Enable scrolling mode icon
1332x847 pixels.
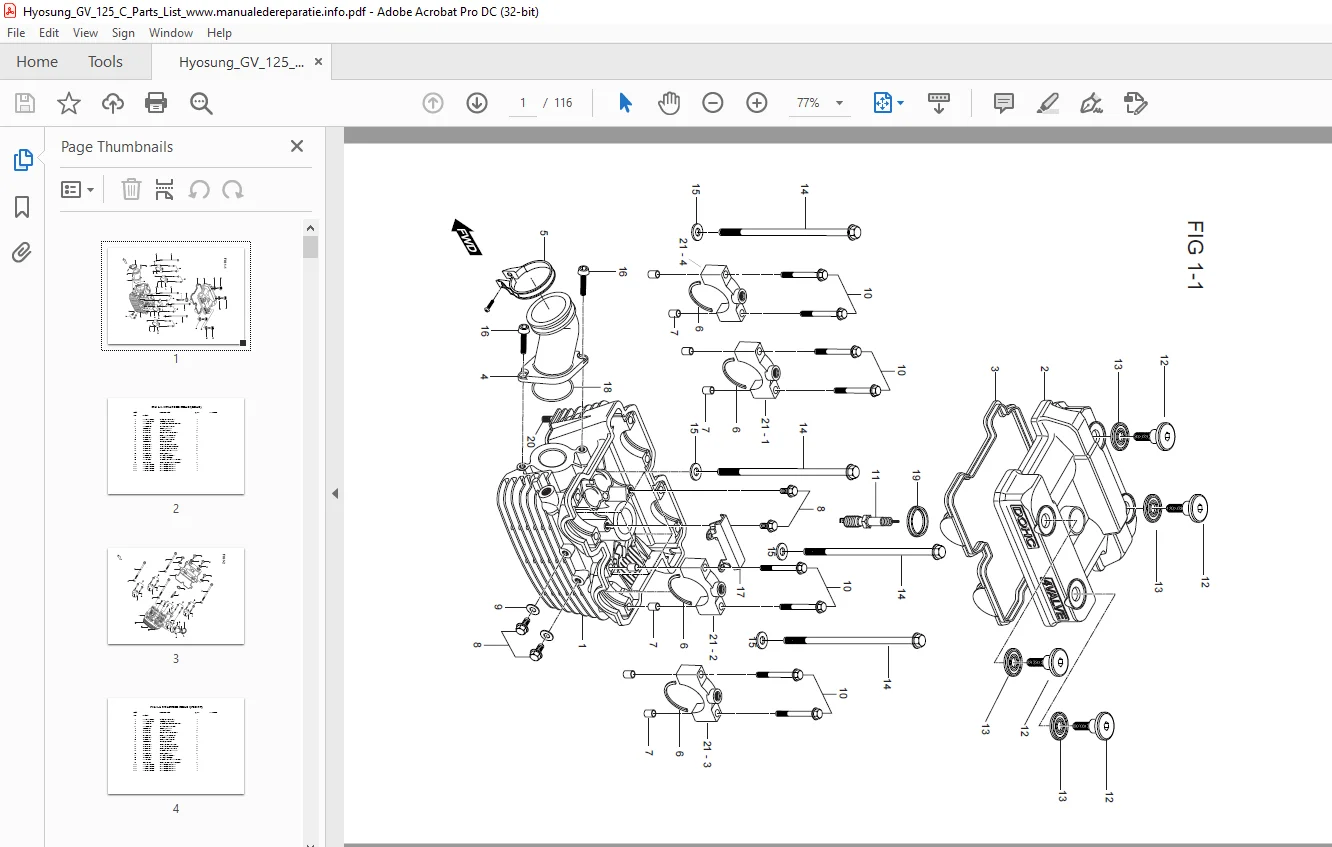click(x=939, y=103)
